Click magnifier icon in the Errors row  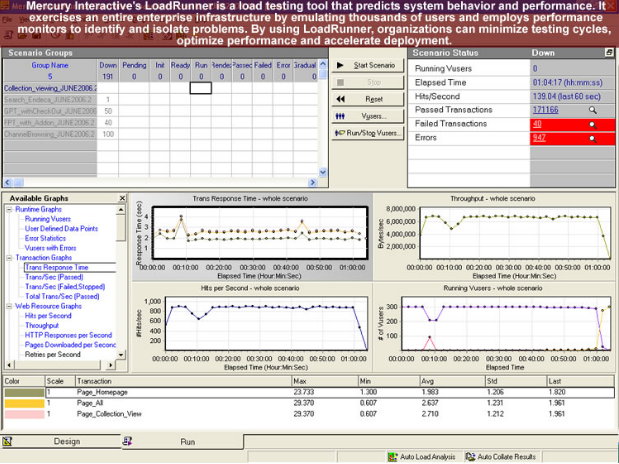593,138
